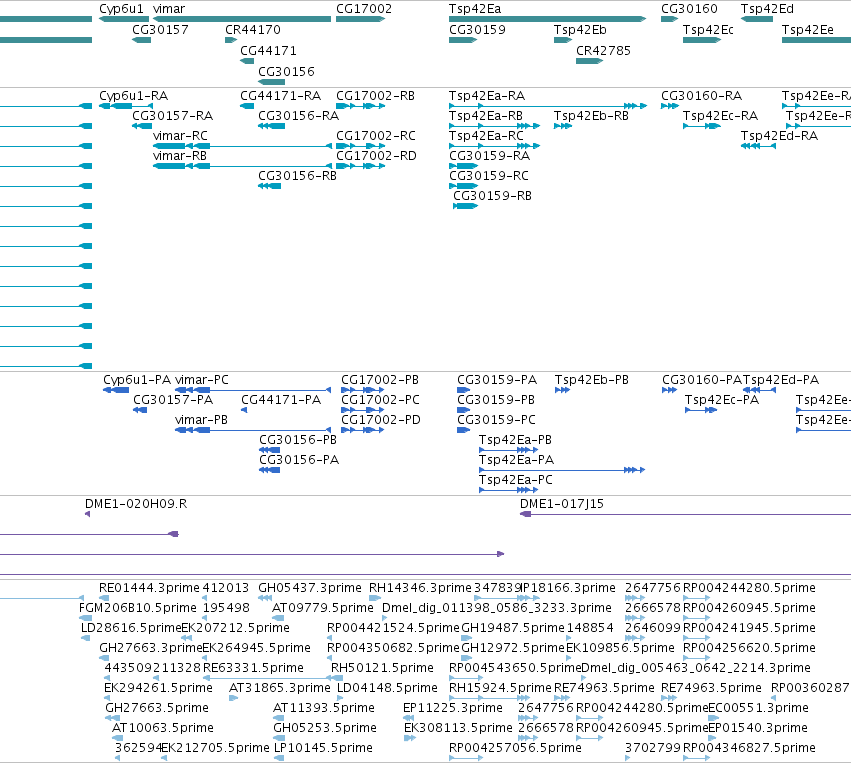Select the CG17002-PD protein label
This screenshot has width=851, height=763.
[x=380, y=420]
